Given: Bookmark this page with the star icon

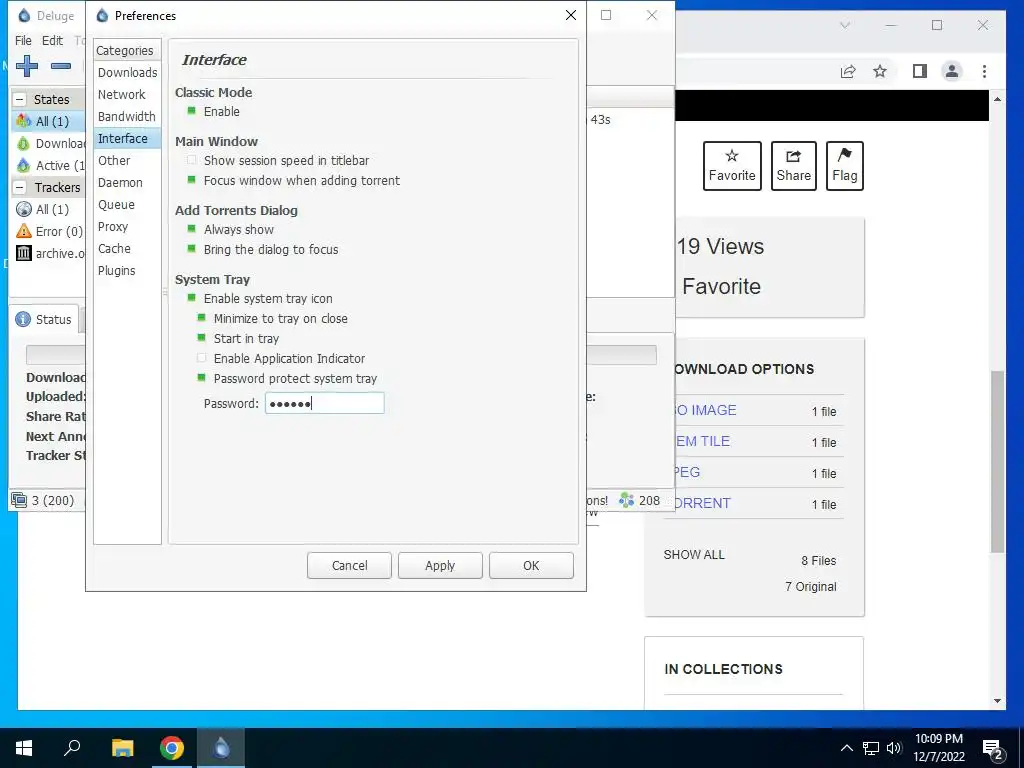Looking at the screenshot, I should 880,71.
